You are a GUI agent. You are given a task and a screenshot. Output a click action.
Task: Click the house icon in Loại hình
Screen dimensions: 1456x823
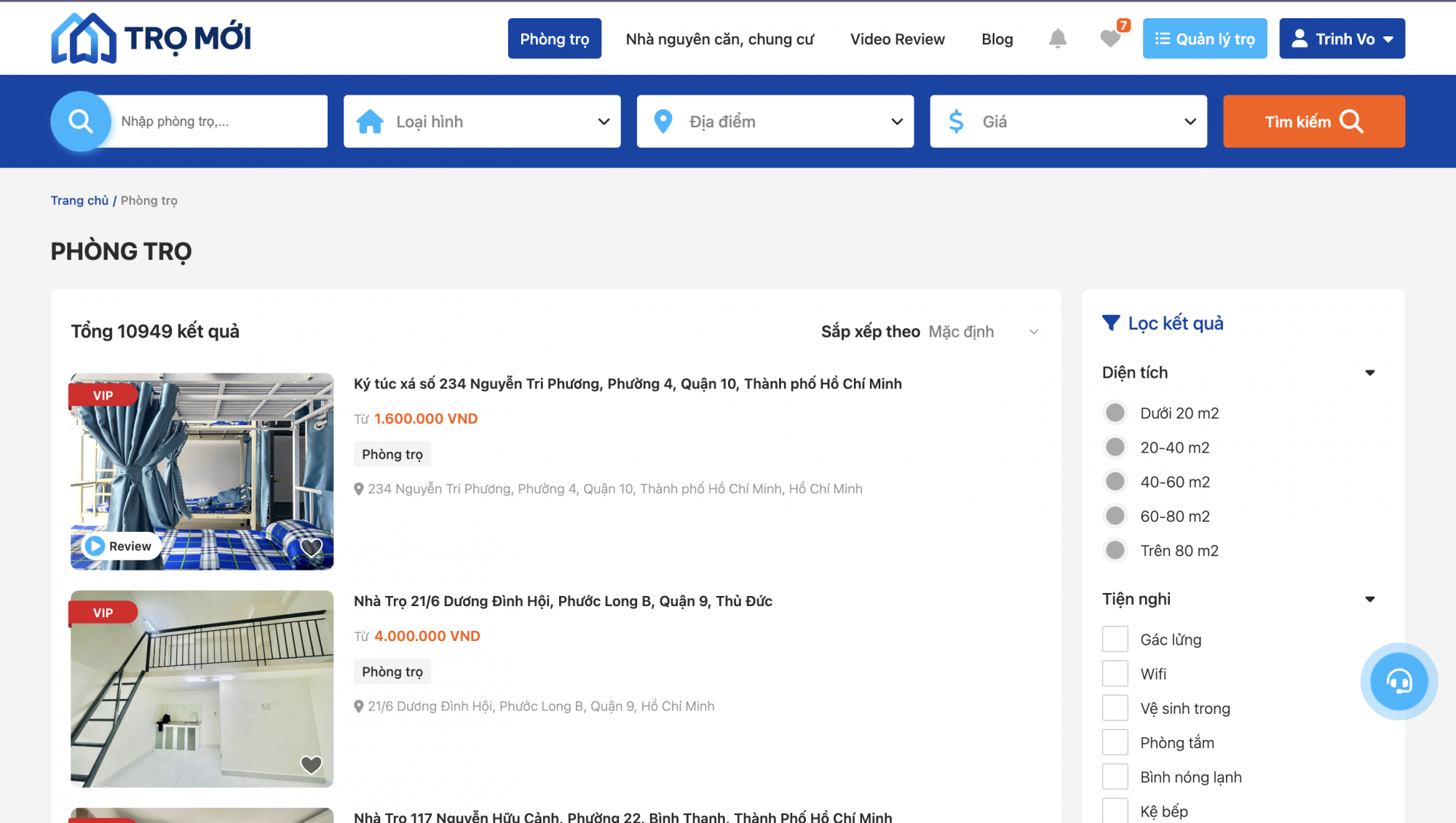pyautogui.click(x=370, y=122)
